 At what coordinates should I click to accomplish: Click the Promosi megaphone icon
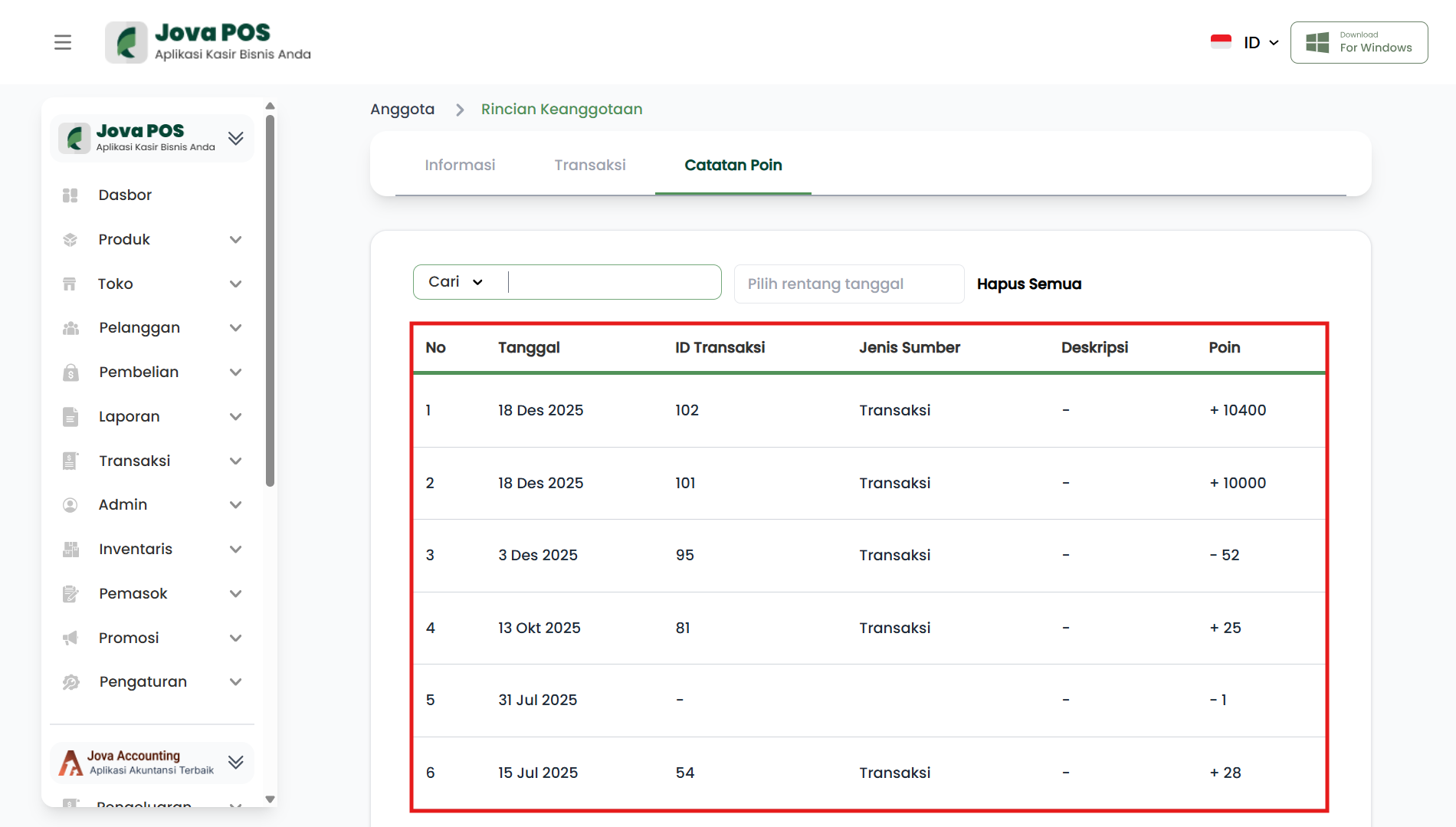pos(71,638)
